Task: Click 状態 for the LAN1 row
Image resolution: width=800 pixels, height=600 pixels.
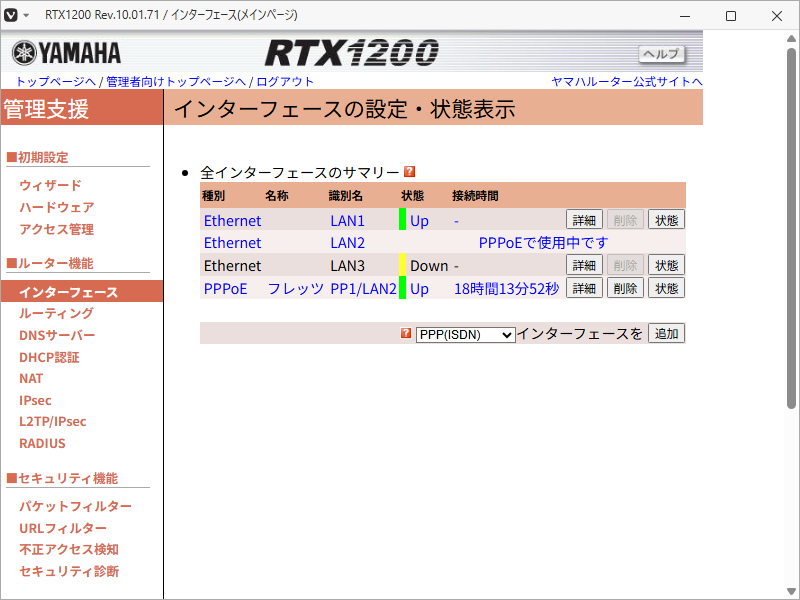Action: pos(666,220)
